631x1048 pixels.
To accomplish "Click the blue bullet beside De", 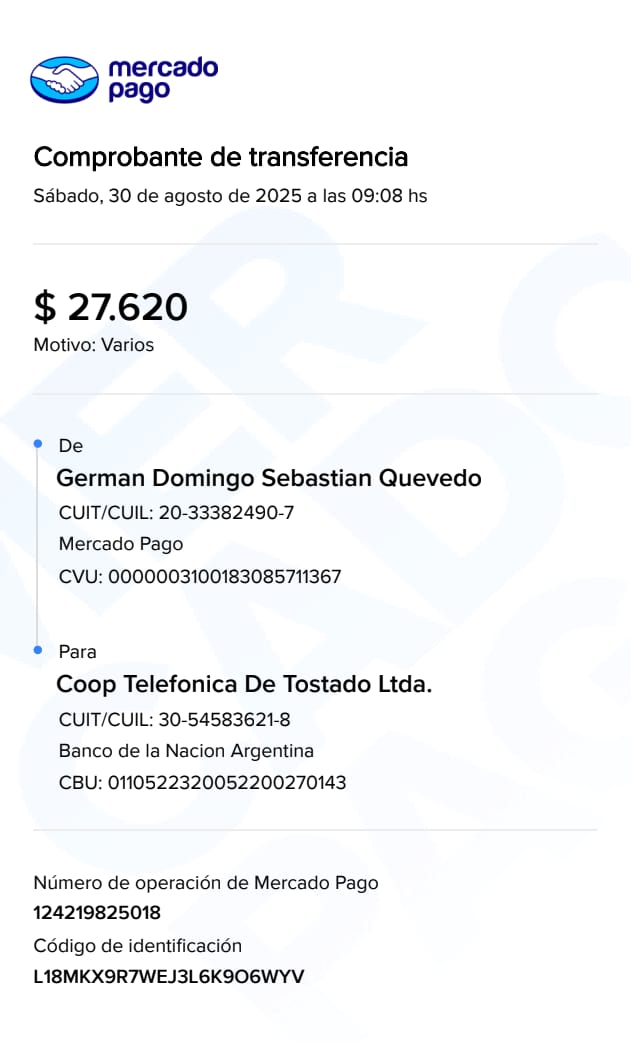I will click(38, 443).
